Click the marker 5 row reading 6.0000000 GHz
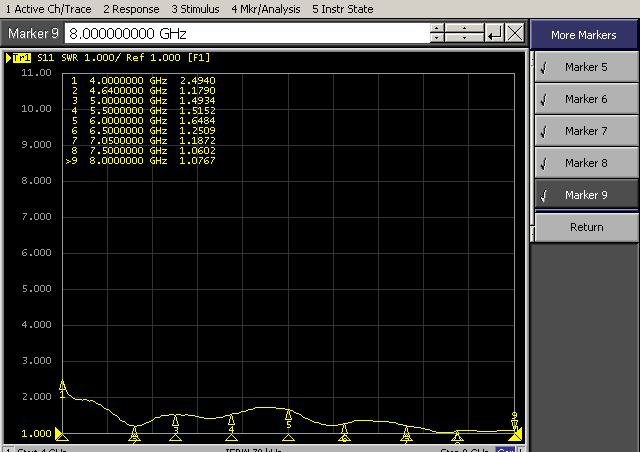640x452 pixels. pos(142,121)
